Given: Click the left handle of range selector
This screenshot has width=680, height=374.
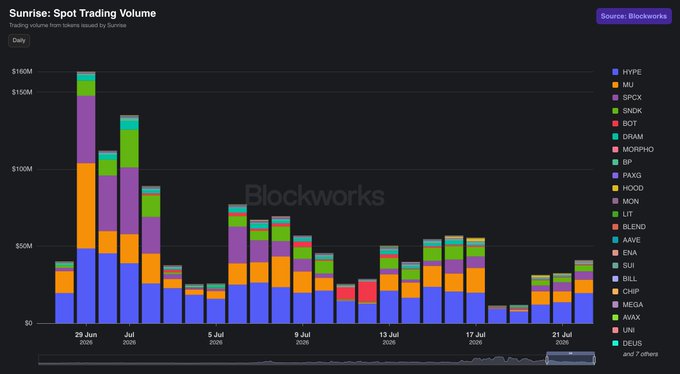Looking at the screenshot, I should pyautogui.click(x=547, y=360).
